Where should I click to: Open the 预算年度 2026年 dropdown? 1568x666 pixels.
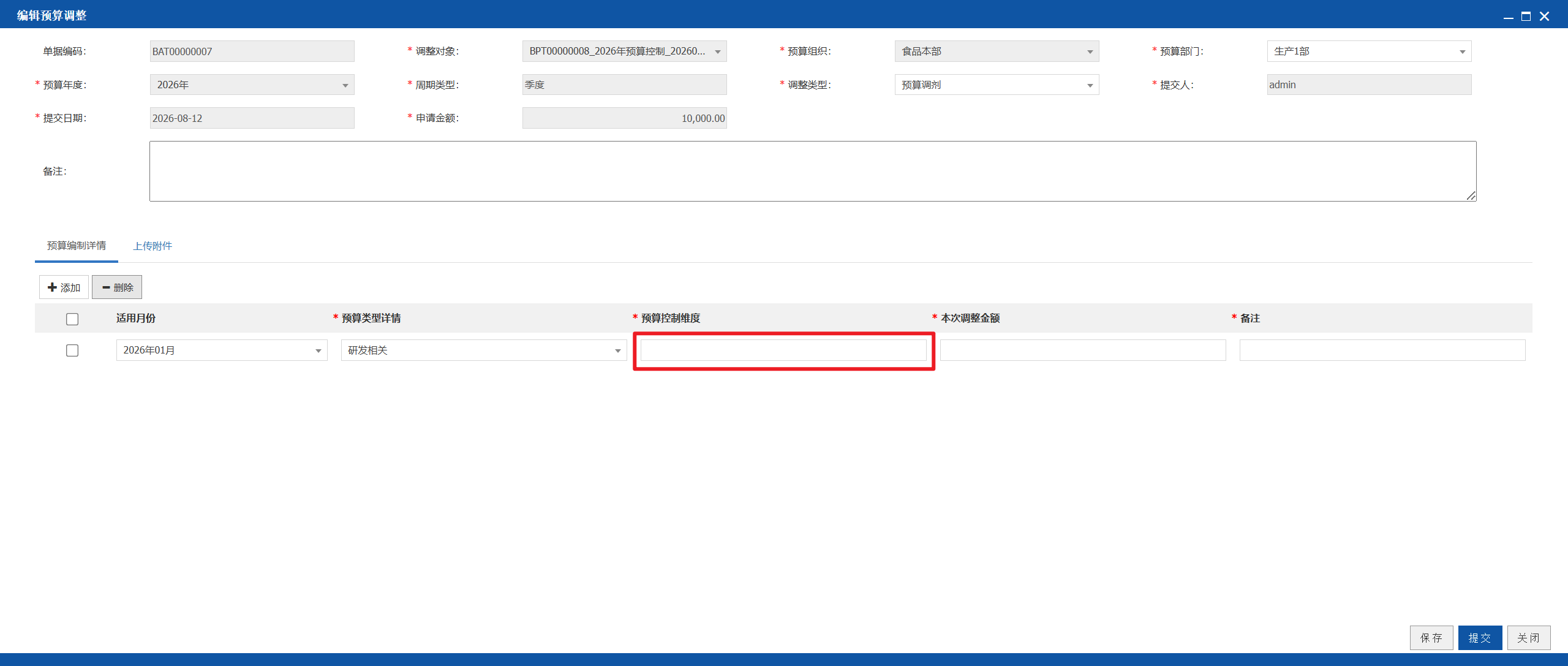pyautogui.click(x=252, y=85)
